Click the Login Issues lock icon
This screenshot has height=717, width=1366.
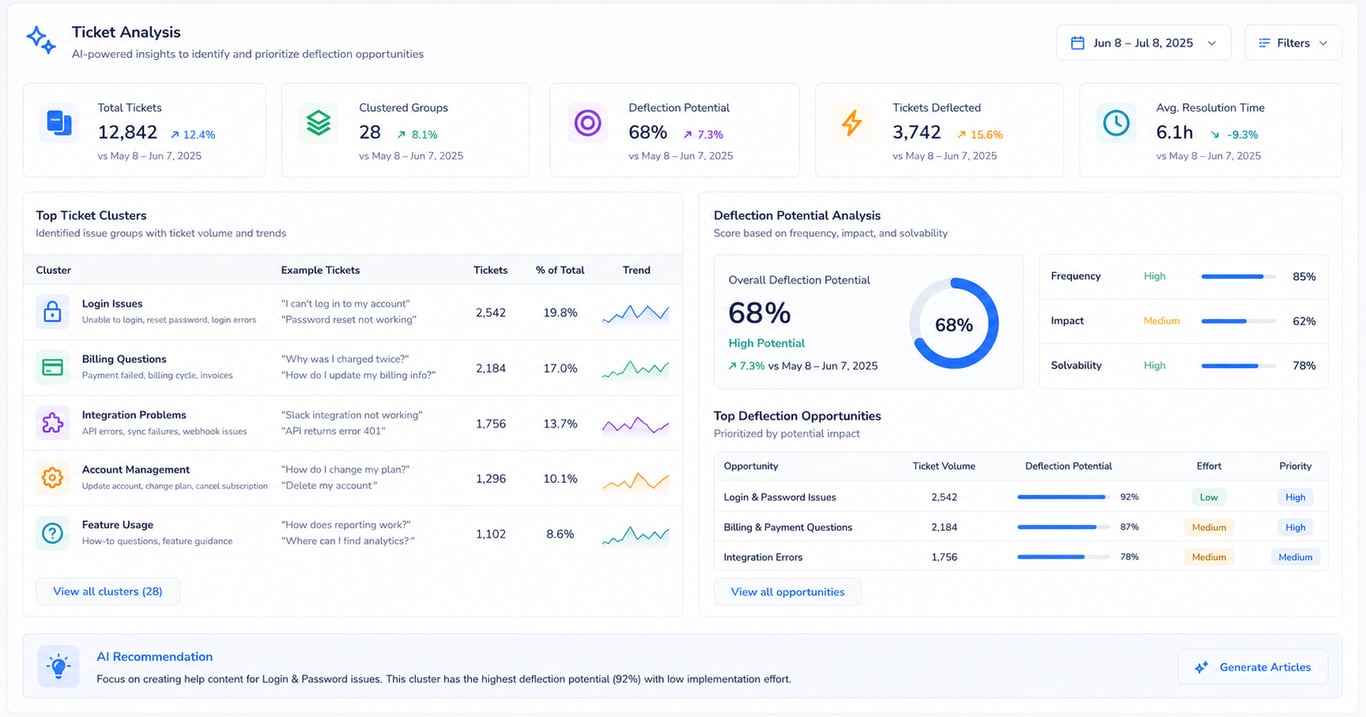click(x=52, y=312)
